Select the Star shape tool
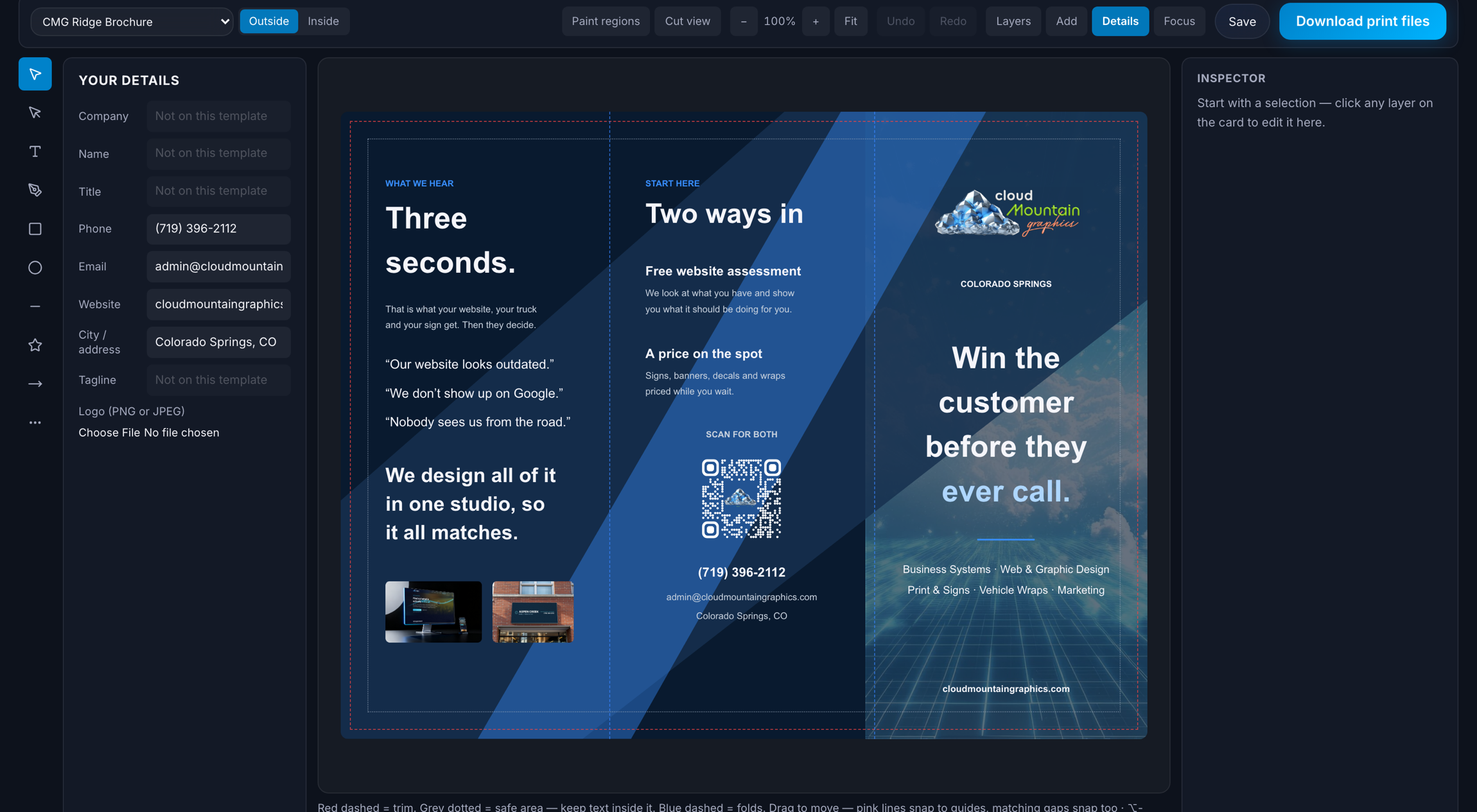 pos(35,345)
